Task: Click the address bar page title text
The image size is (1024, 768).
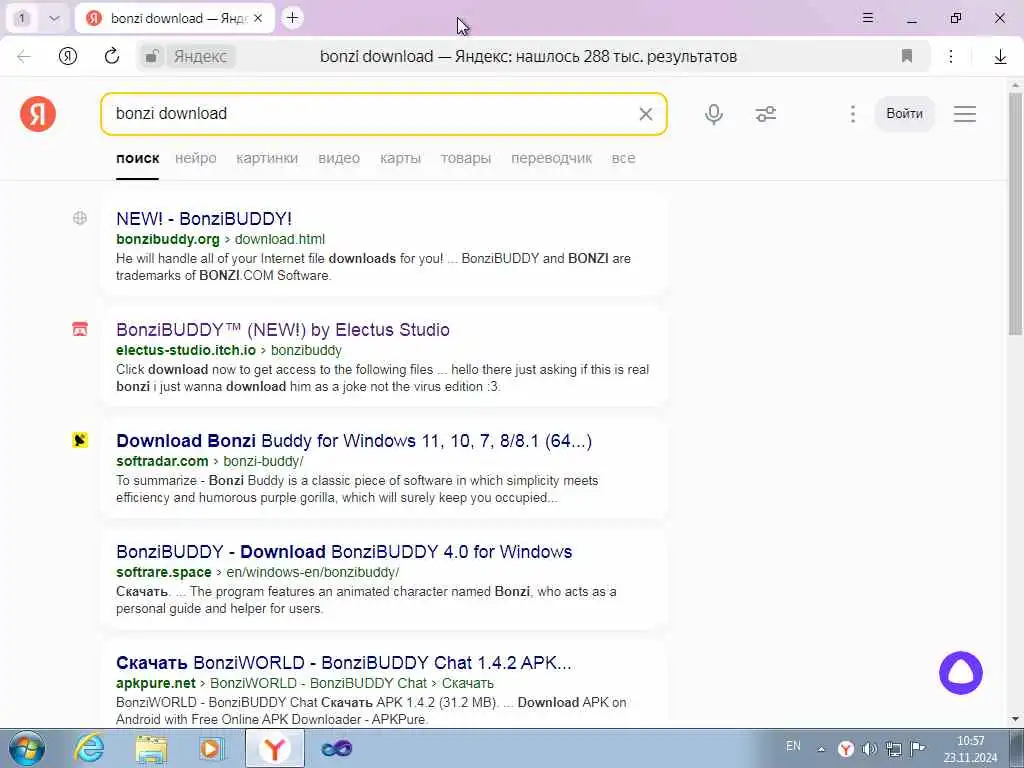Action: point(528,57)
